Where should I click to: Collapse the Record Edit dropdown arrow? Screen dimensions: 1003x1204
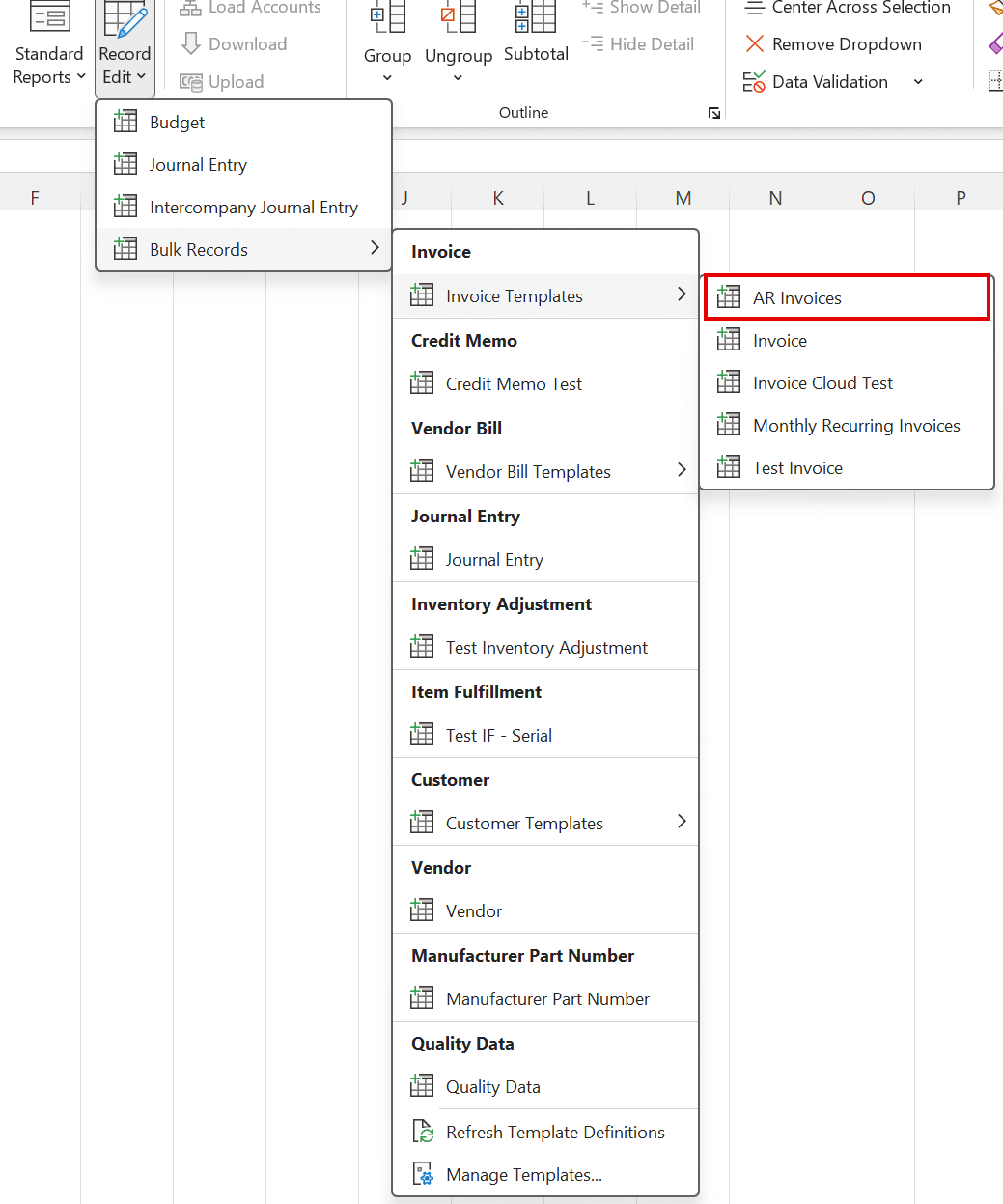click(141, 76)
